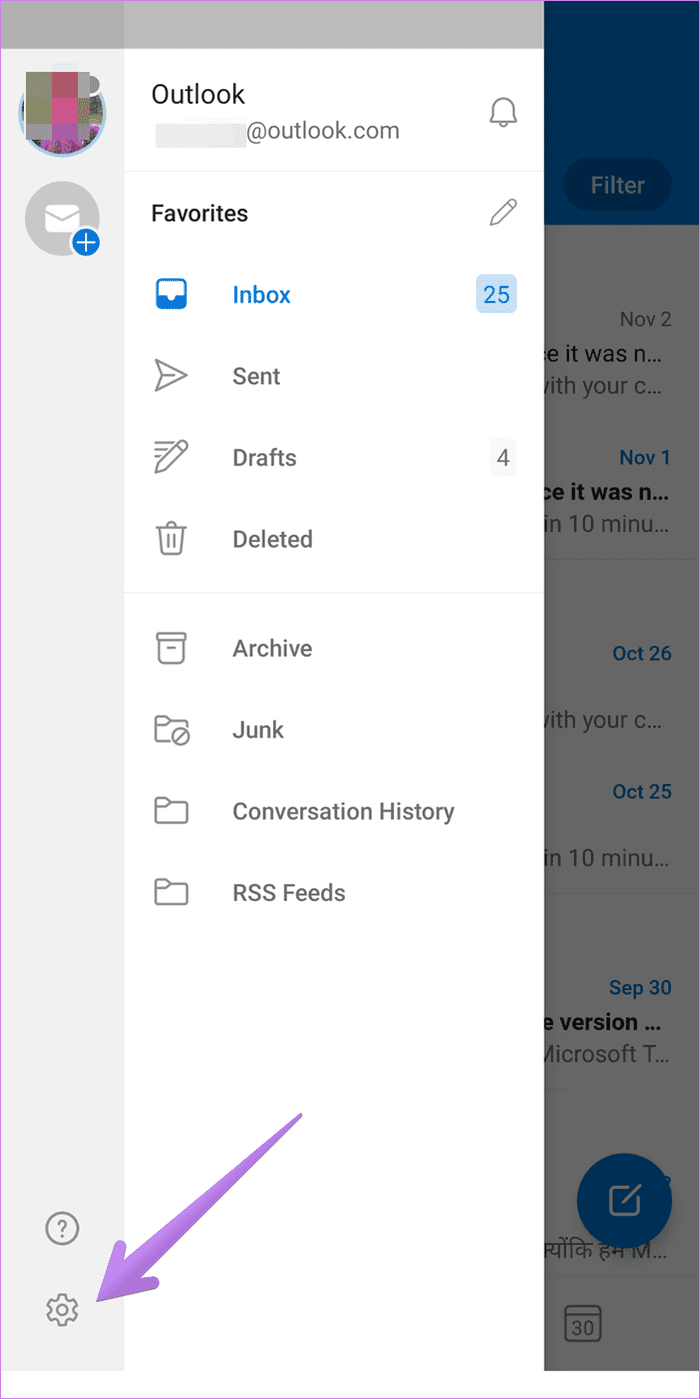The image size is (700, 1399).
Task: Open the Inbox folder icon
Action: click(171, 294)
